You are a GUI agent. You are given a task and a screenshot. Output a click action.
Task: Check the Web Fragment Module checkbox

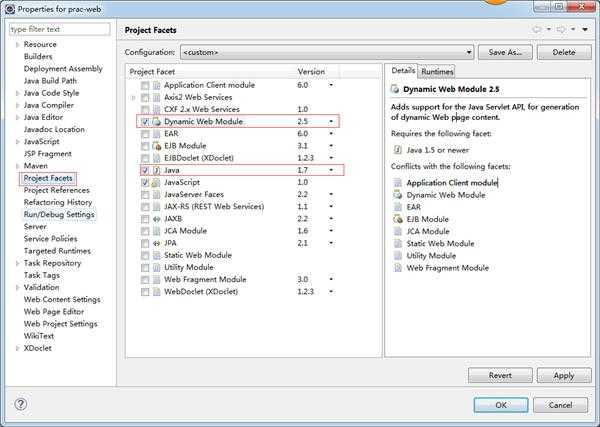point(145,280)
